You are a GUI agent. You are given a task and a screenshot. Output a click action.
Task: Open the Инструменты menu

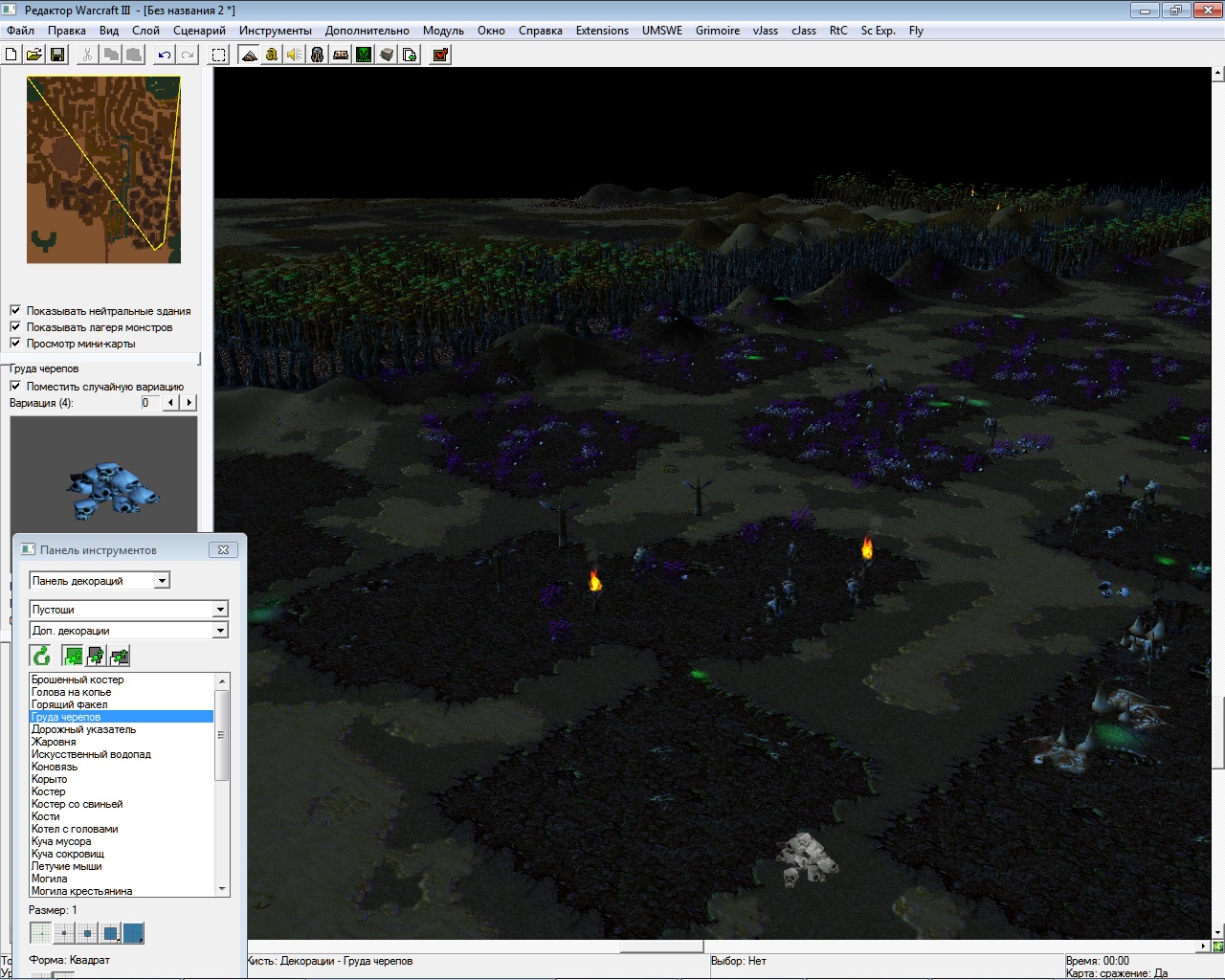(x=276, y=31)
